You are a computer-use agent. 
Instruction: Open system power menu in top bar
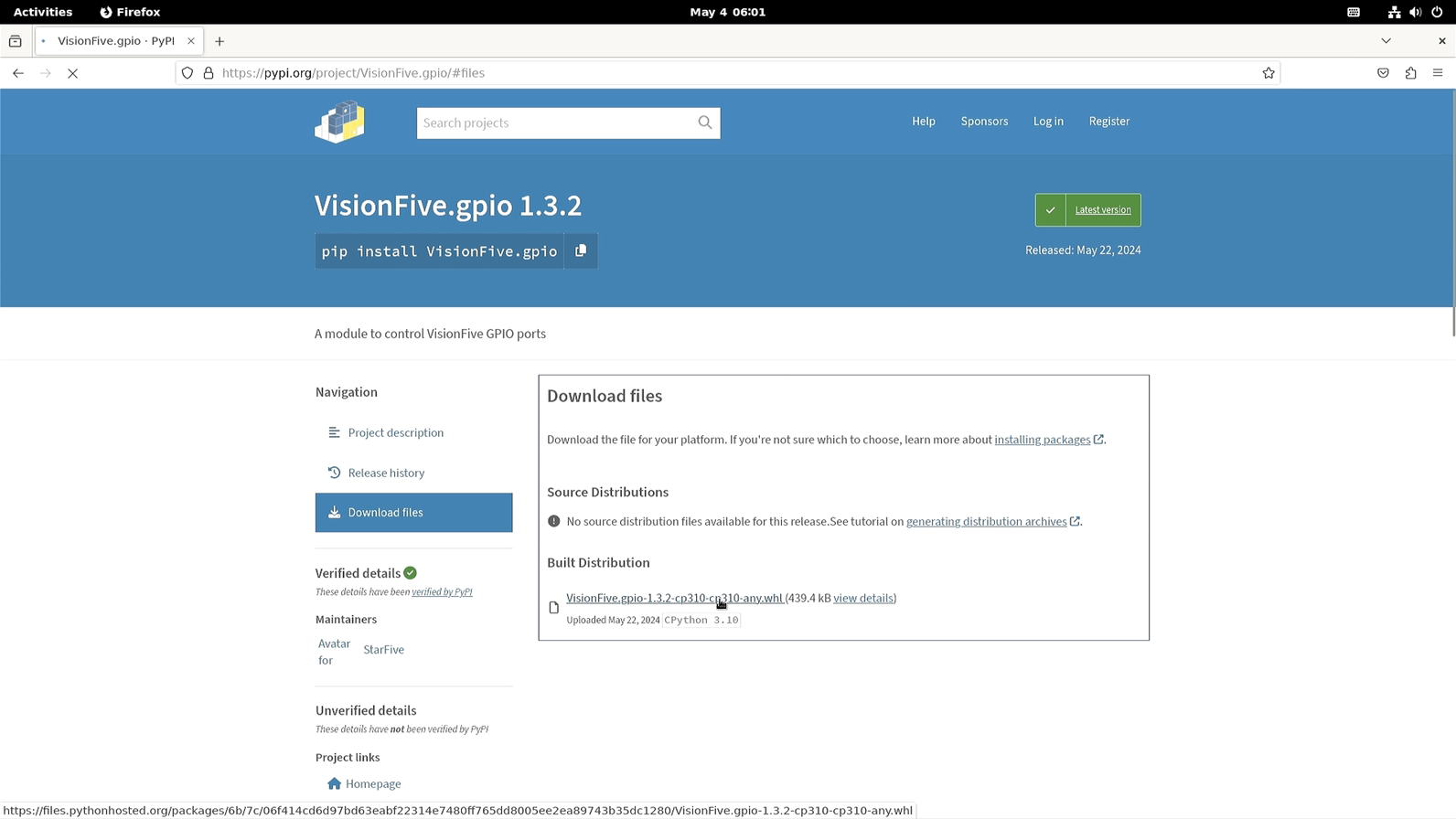pos(1437,12)
